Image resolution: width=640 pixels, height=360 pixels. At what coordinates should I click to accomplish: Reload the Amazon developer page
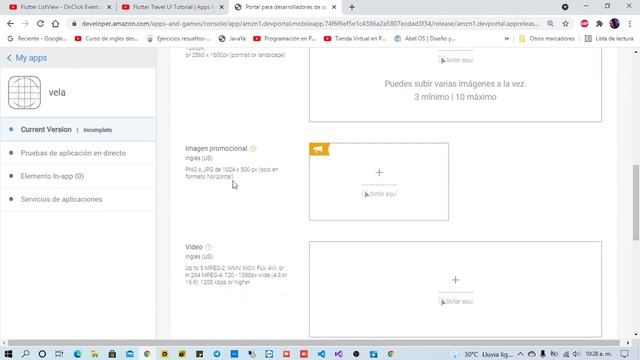40,24
